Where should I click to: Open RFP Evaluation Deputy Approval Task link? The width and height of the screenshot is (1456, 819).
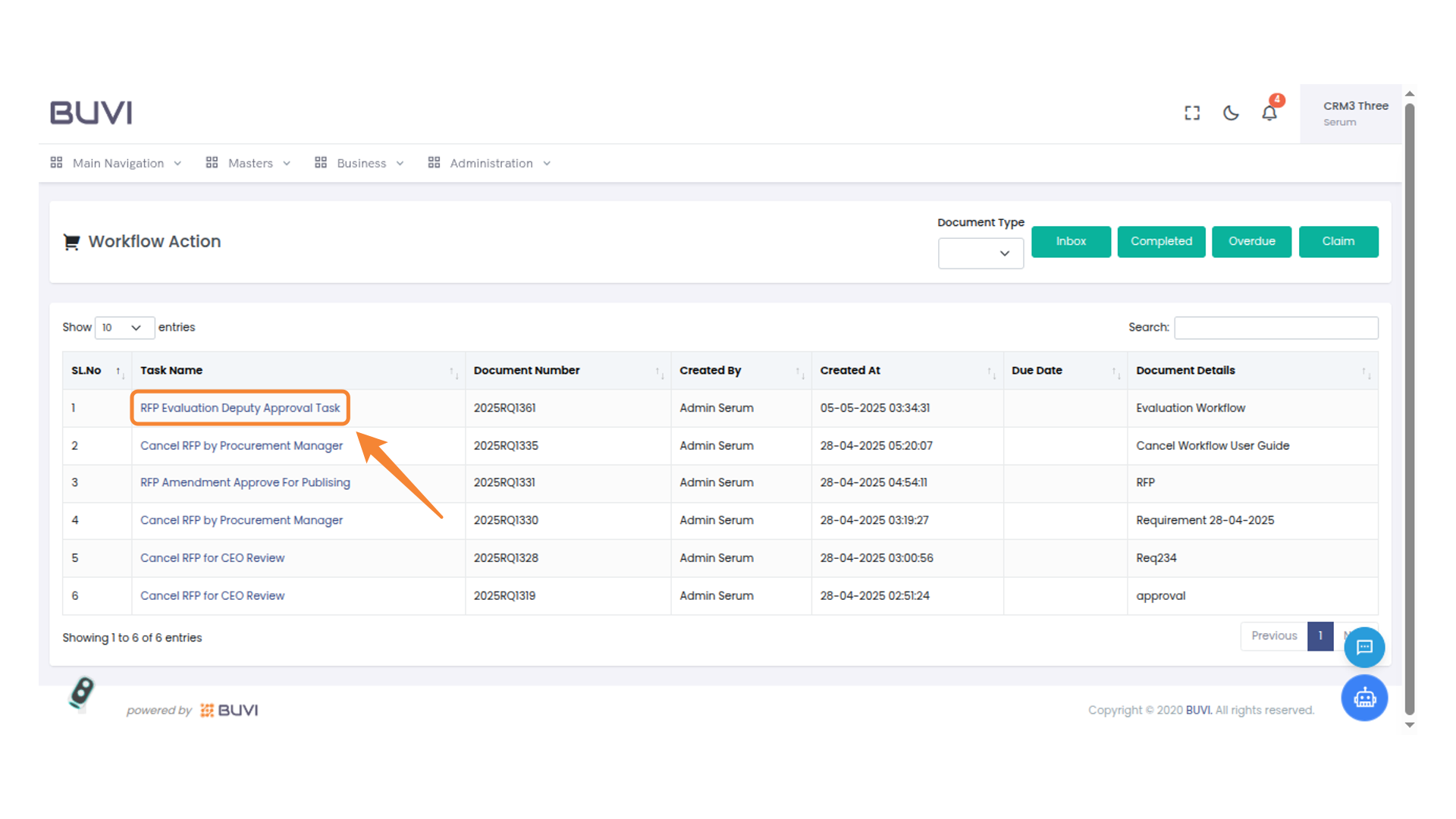click(x=240, y=408)
